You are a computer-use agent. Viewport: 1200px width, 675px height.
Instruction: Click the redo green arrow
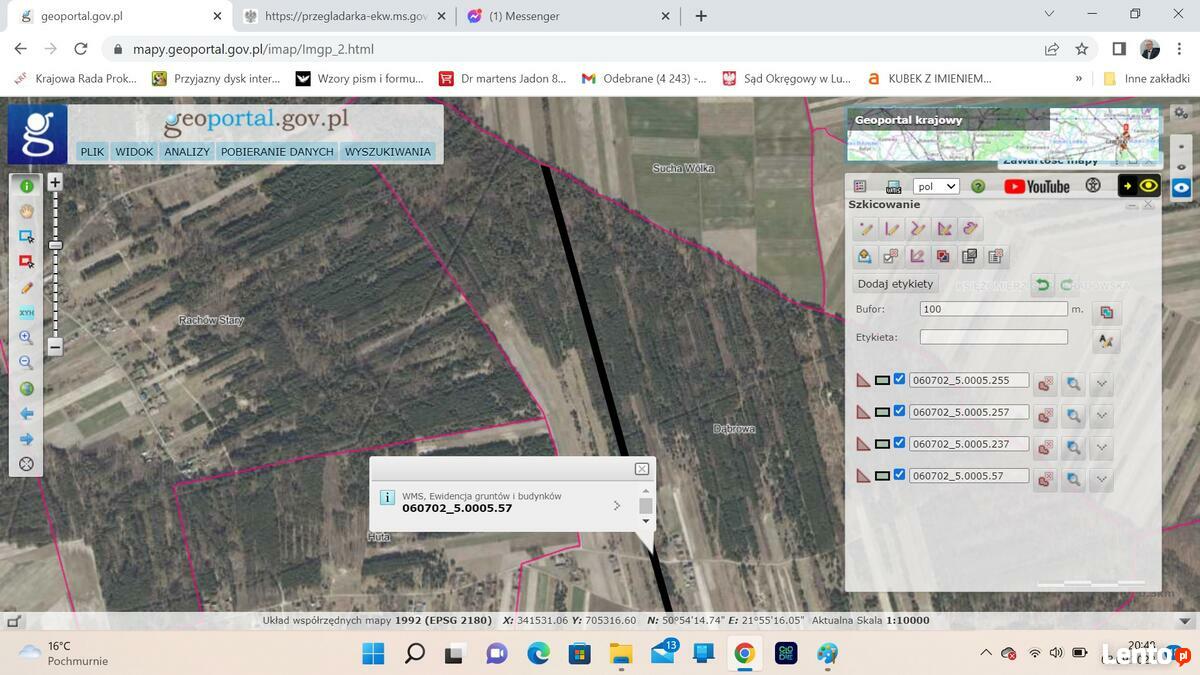(1067, 285)
